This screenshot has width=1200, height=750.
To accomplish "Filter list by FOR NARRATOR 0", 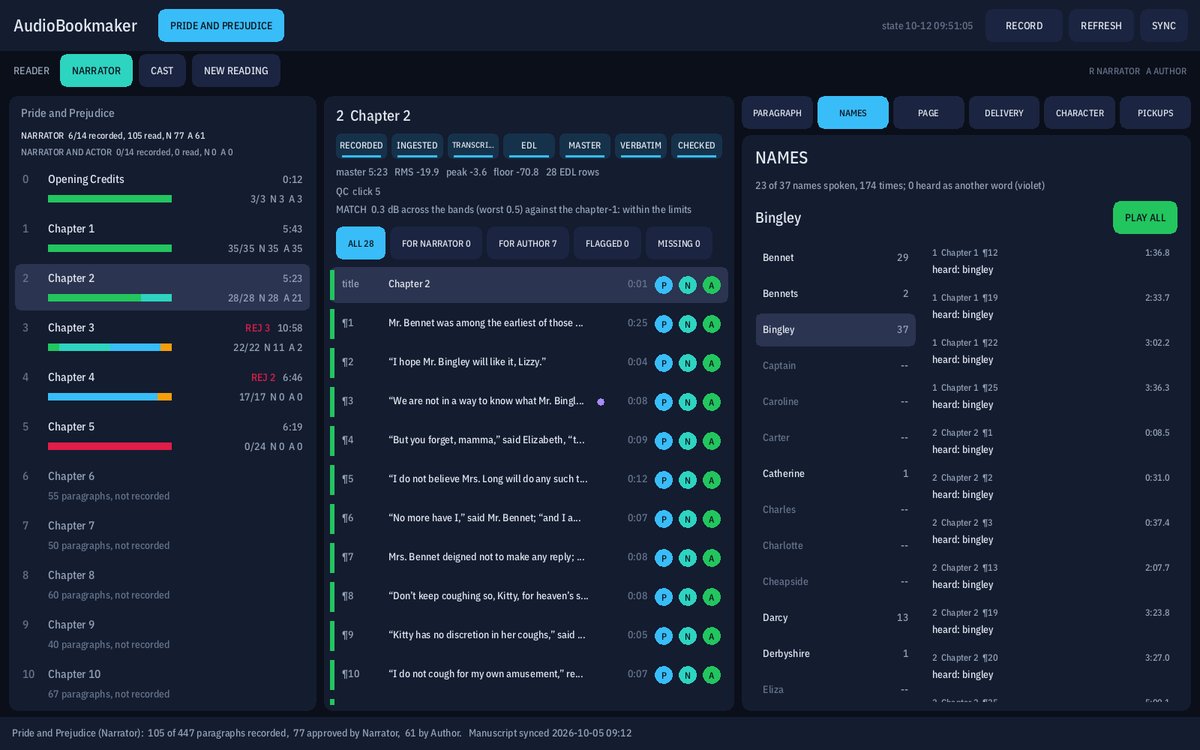I will click(436, 243).
